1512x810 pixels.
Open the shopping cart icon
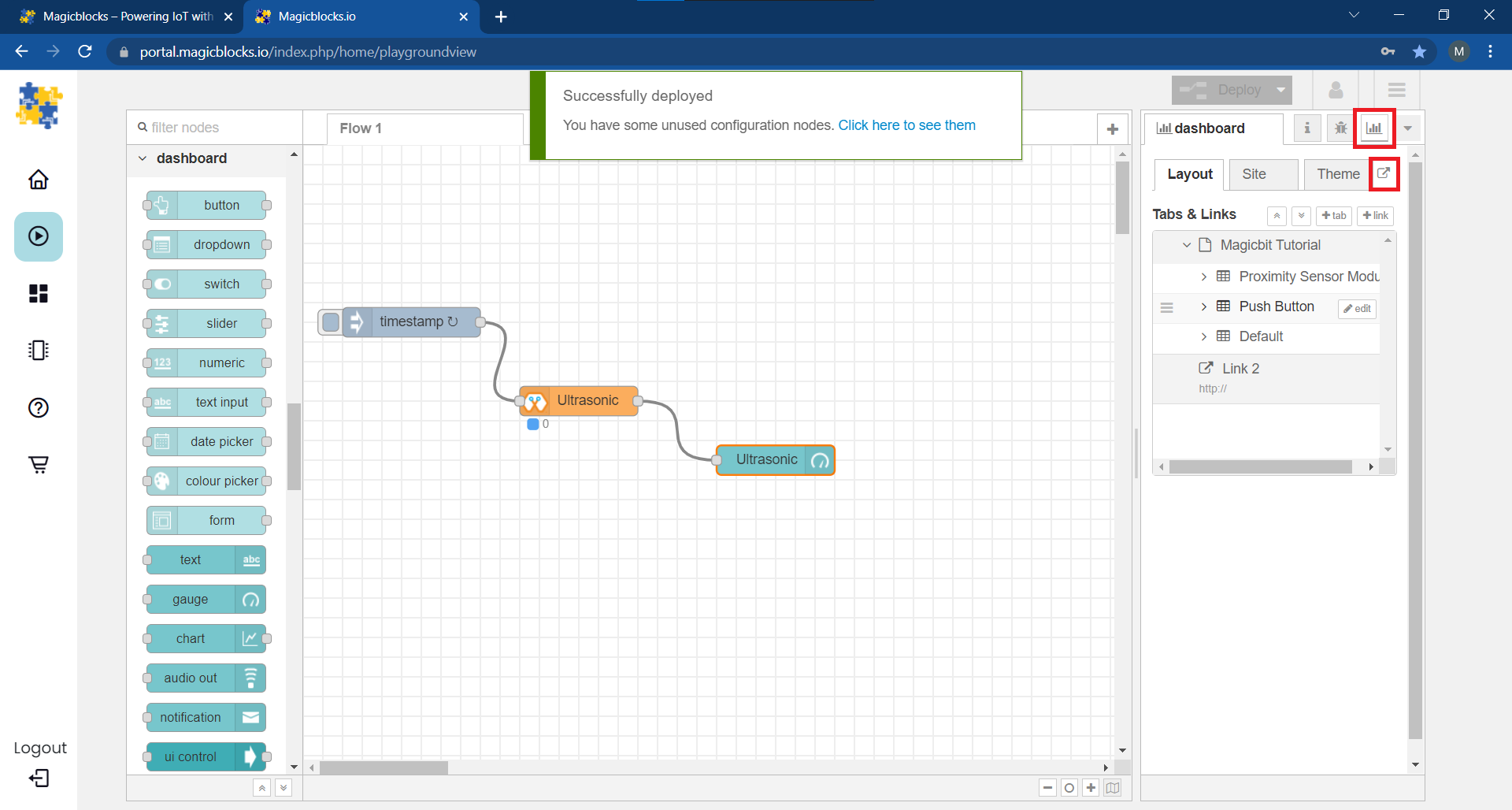click(x=39, y=464)
